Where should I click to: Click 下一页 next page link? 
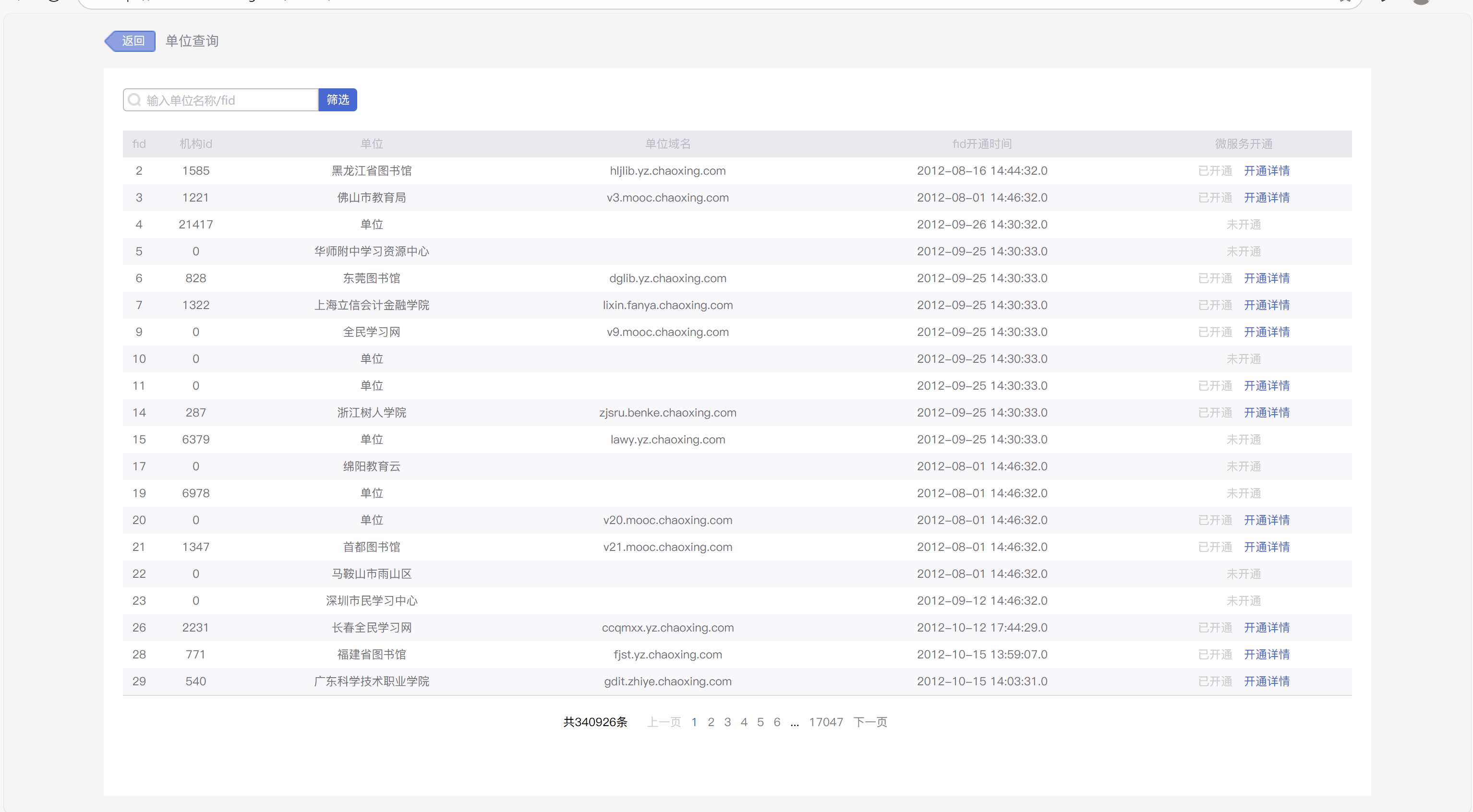870,722
